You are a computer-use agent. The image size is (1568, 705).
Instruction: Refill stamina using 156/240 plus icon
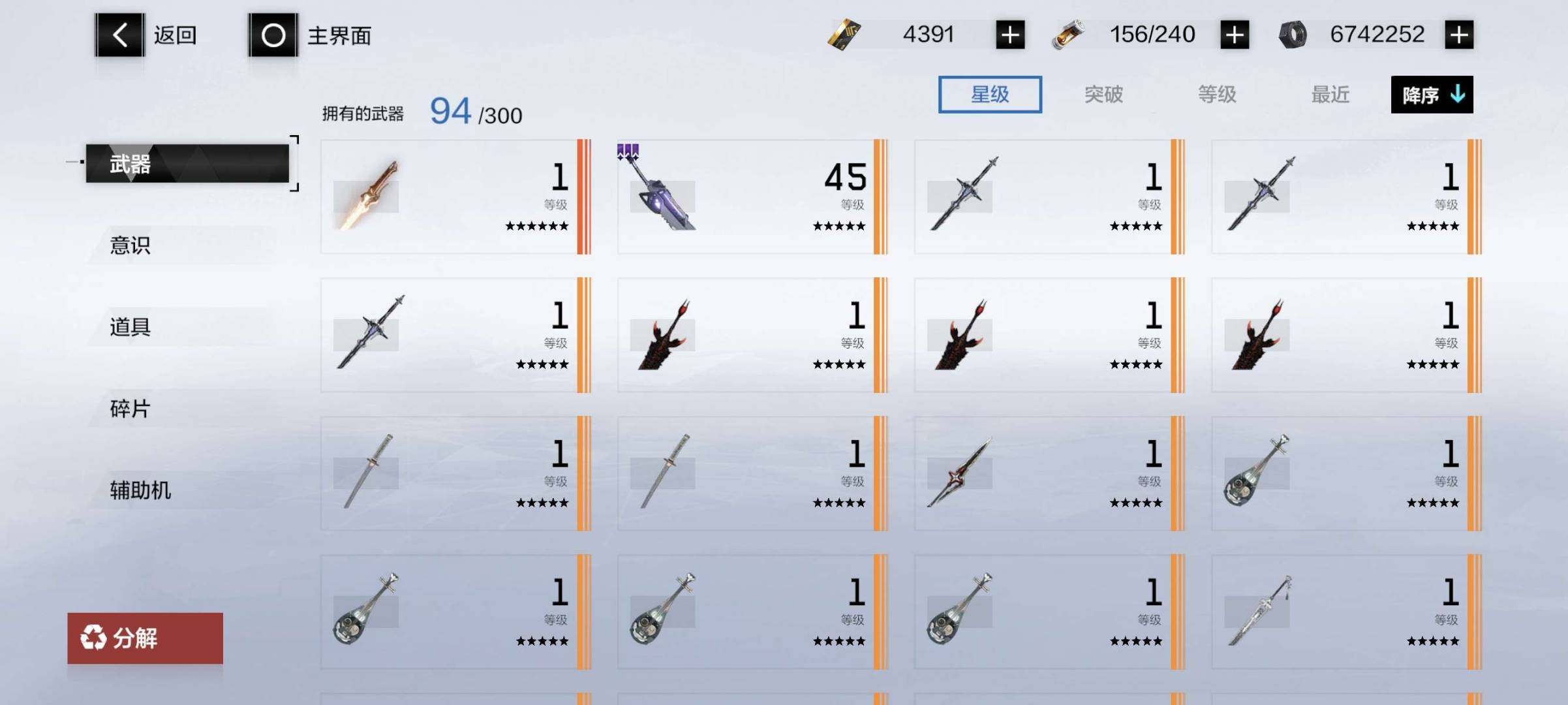[x=1235, y=35]
